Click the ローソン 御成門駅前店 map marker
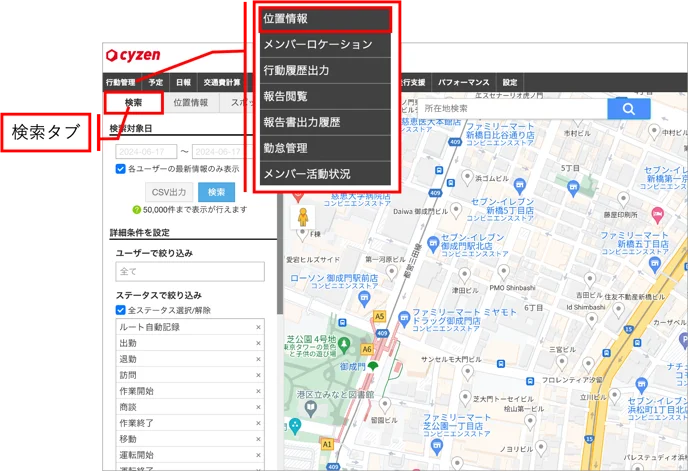Screen dimensions: 688x471 point(364,300)
